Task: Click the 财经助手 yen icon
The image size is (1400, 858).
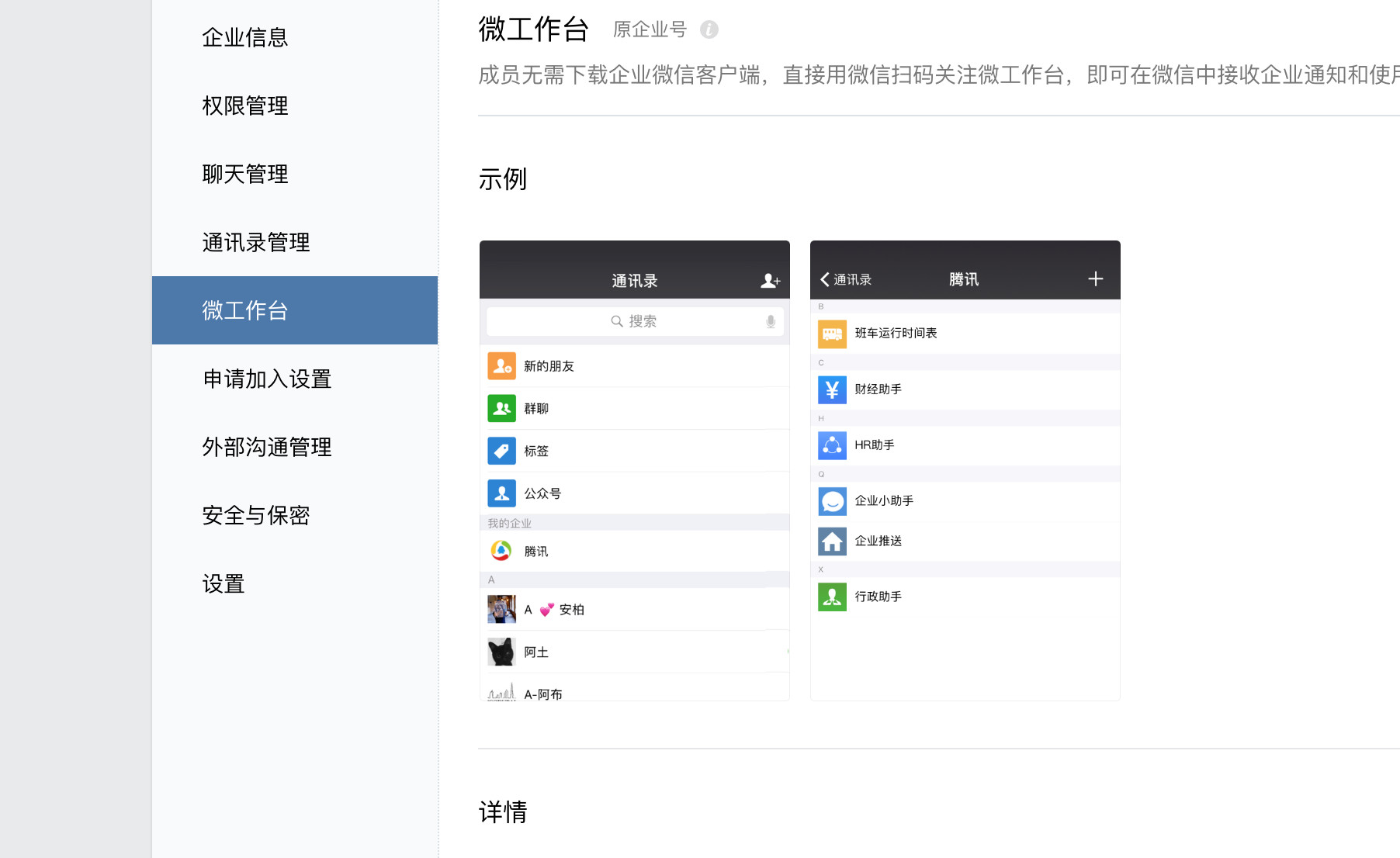Action: coord(832,389)
